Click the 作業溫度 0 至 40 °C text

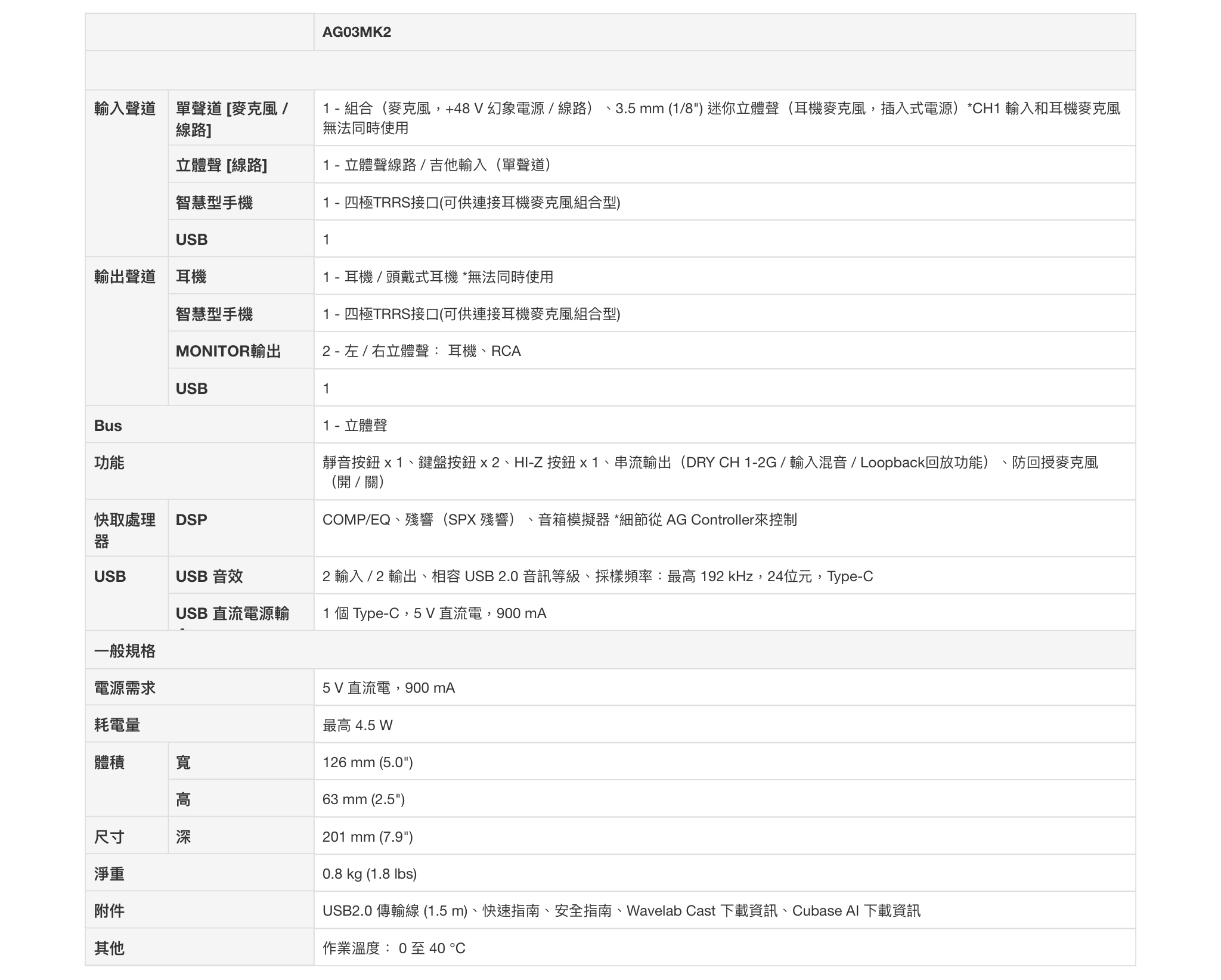point(393,948)
